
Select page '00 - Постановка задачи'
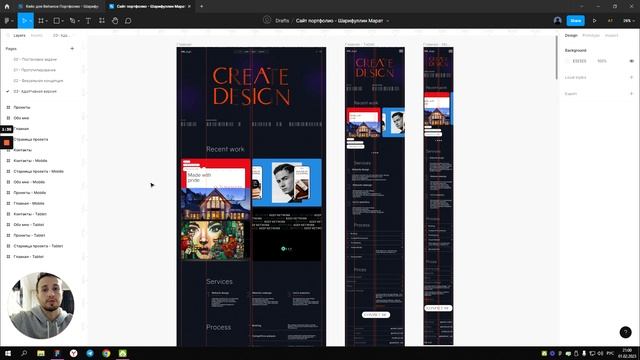tap(35, 59)
